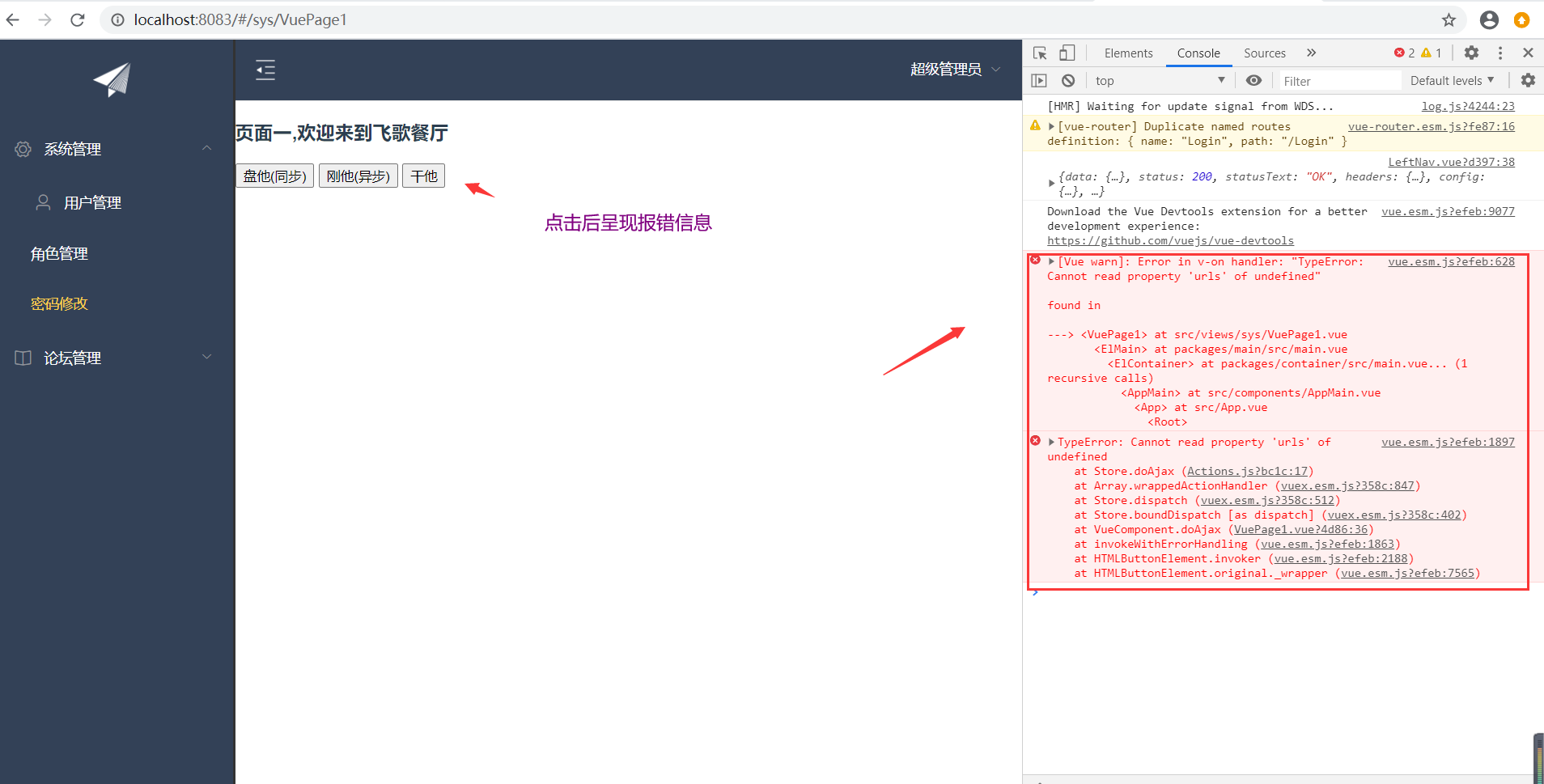The image size is (1544, 784).
Task: Bookmark this page with the star icon
Action: click(x=1449, y=20)
